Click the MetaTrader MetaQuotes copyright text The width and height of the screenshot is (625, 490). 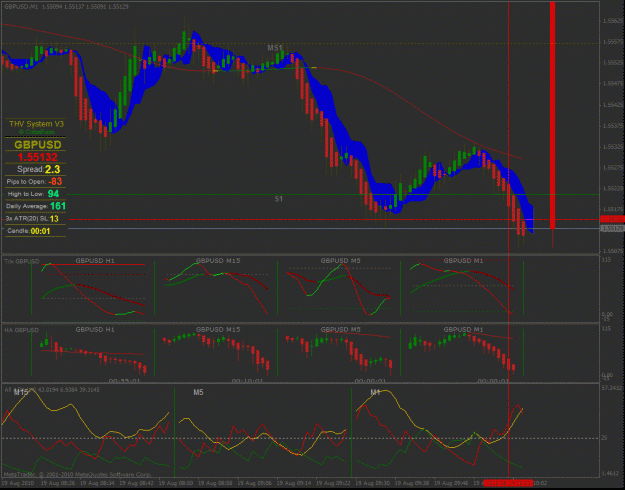[77, 475]
